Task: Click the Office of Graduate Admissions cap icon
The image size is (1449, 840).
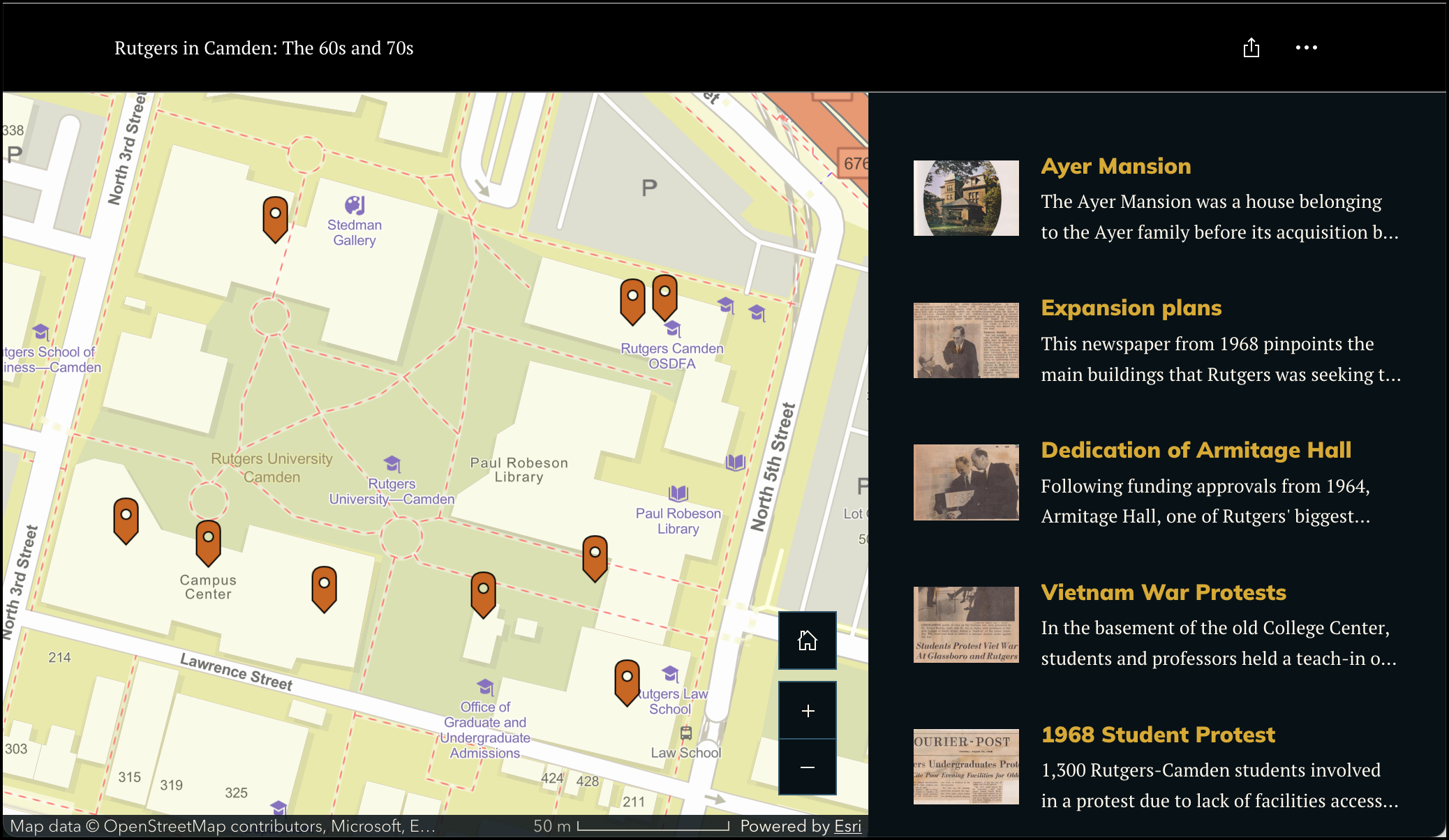Action: 485,687
